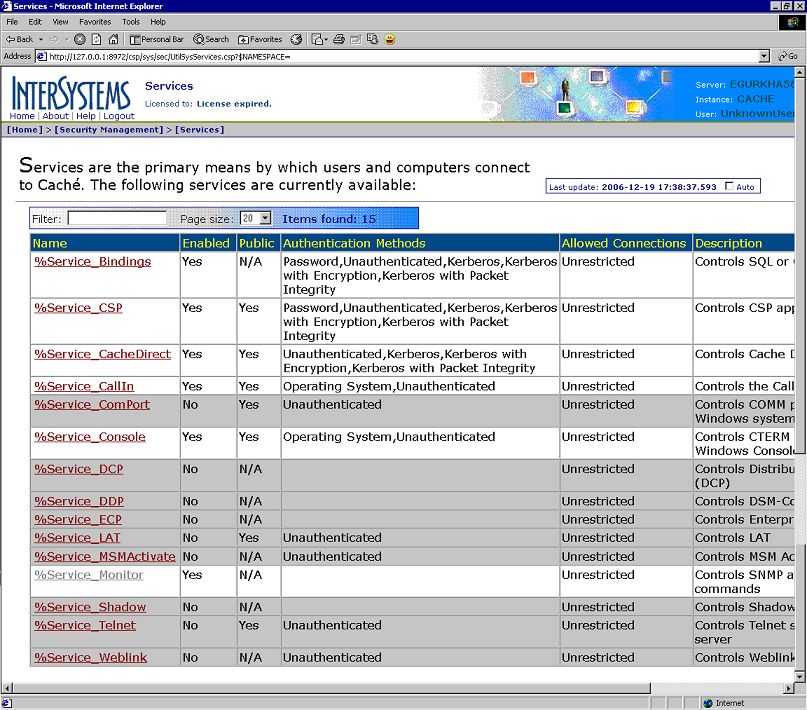Print the page using the printer icon
Image resolution: width=807 pixels, height=710 pixels.
(x=339, y=39)
